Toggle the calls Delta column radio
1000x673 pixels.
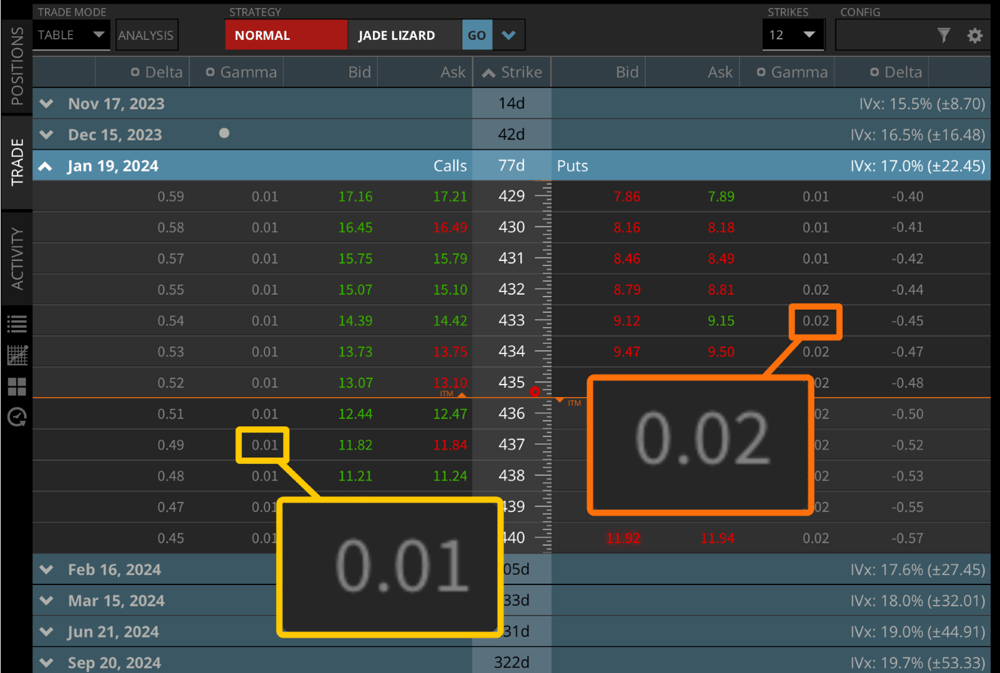[135, 72]
